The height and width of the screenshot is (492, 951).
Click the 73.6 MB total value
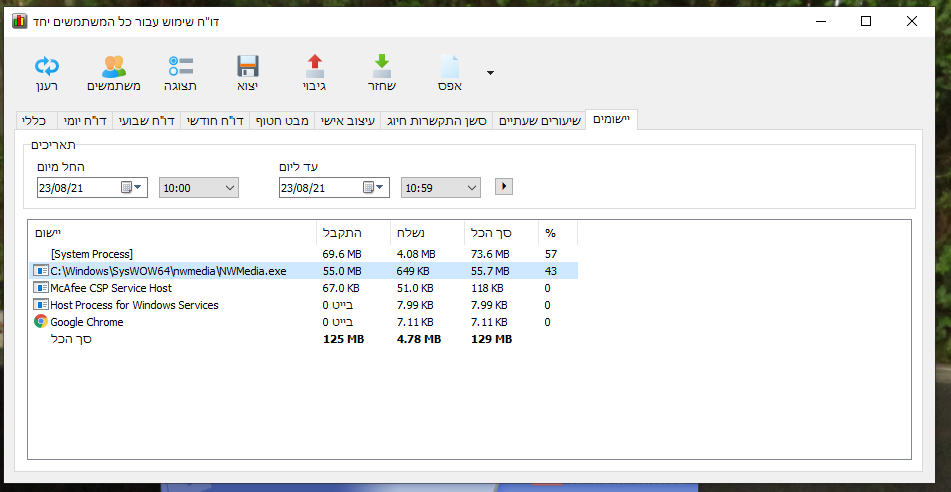point(490,254)
